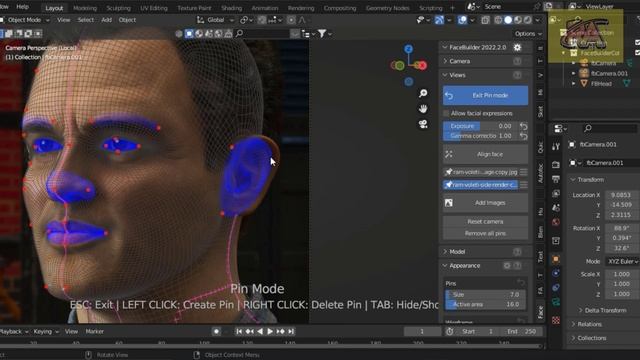640x360 pixels.
Task: Open options menu for side render view
Action: pos(524,185)
